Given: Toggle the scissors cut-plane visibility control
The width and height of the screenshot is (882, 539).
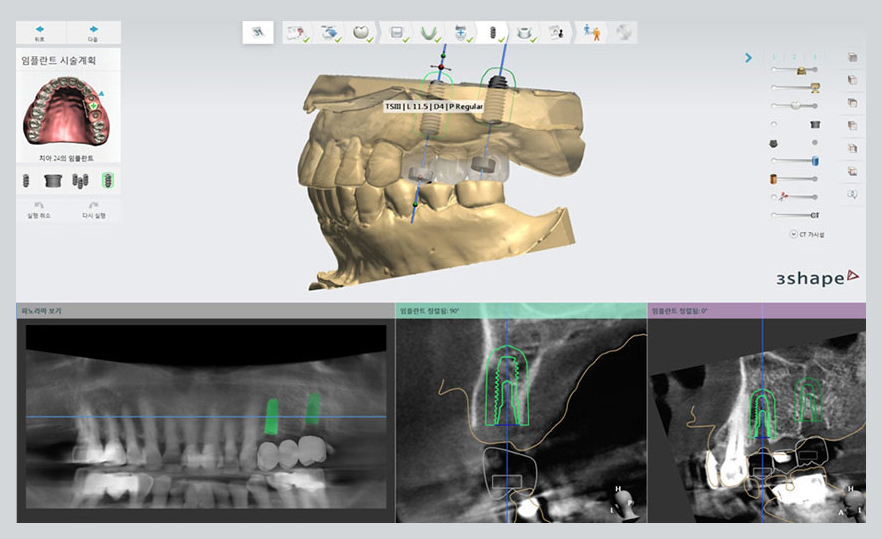Looking at the screenshot, I should pyautogui.click(x=782, y=196).
